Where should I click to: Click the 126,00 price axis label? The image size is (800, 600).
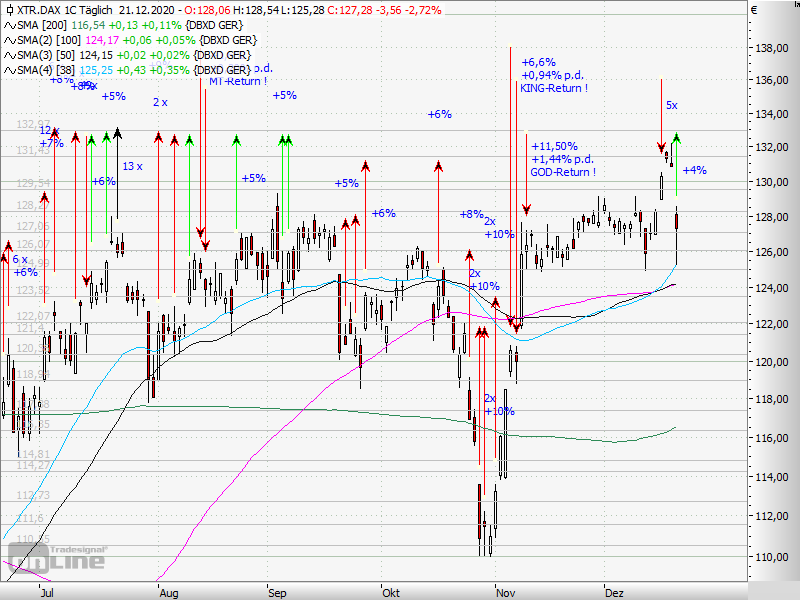click(x=772, y=252)
